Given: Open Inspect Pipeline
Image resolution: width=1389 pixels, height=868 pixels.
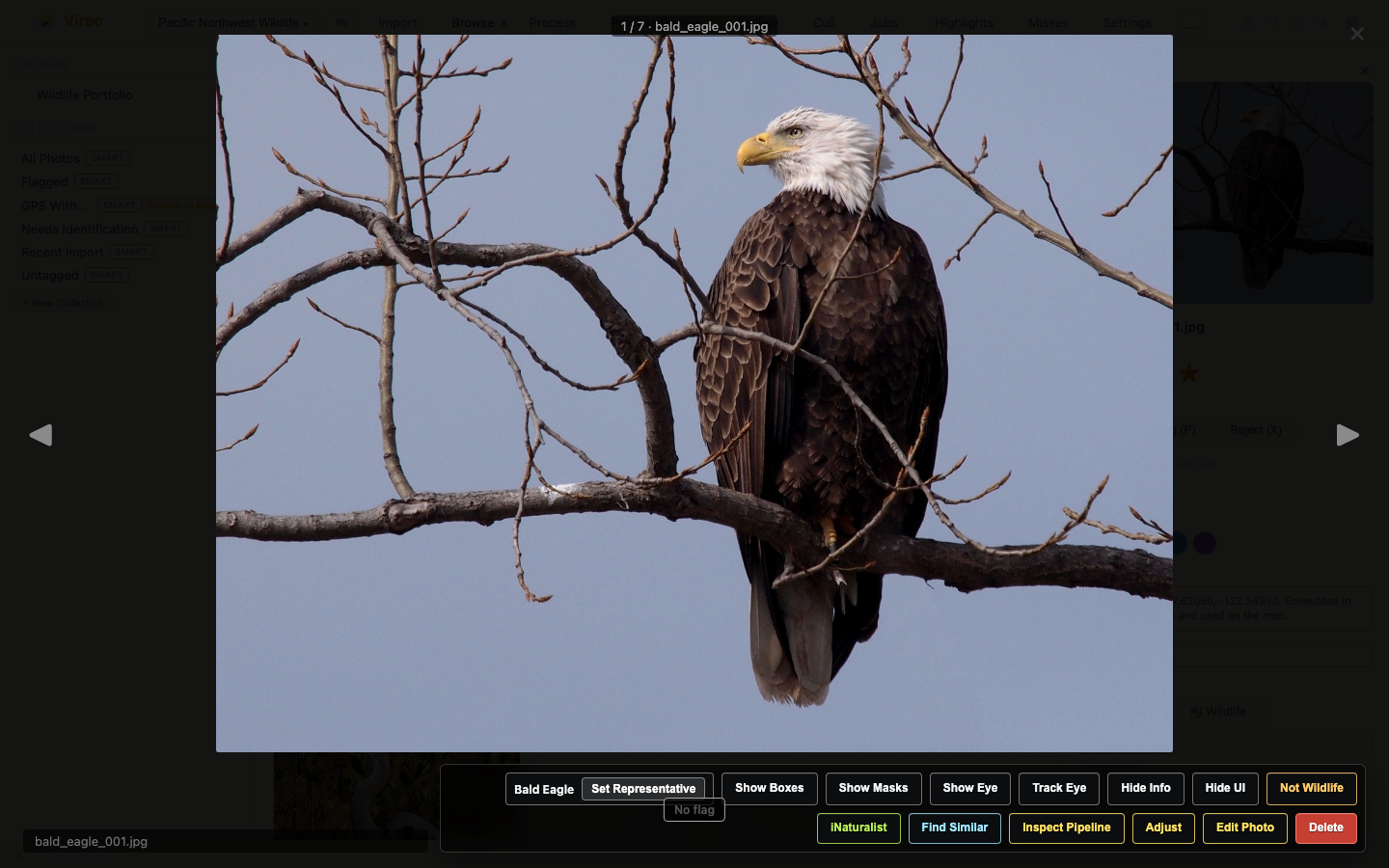Looking at the screenshot, I should [x=1067, y=827].
